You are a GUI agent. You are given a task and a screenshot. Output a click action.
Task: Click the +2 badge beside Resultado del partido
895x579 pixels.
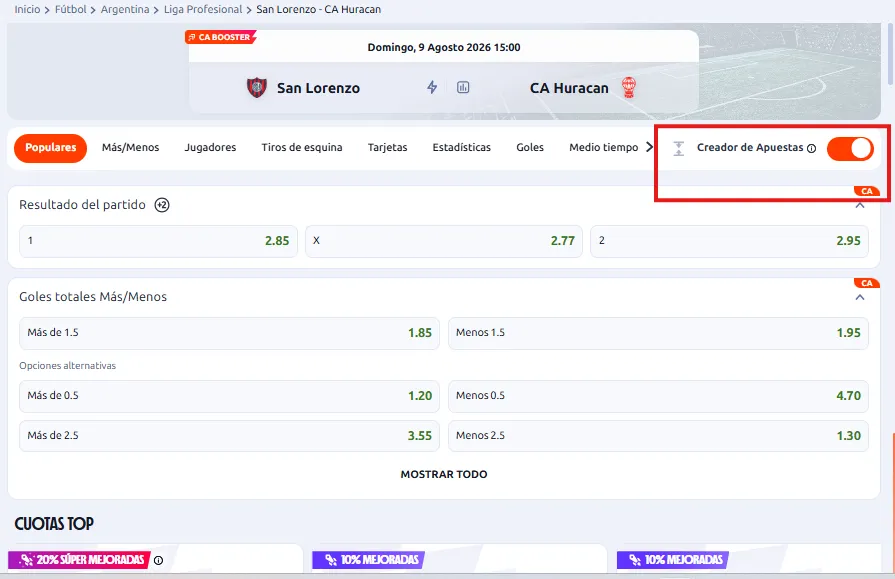click(162, 205)
